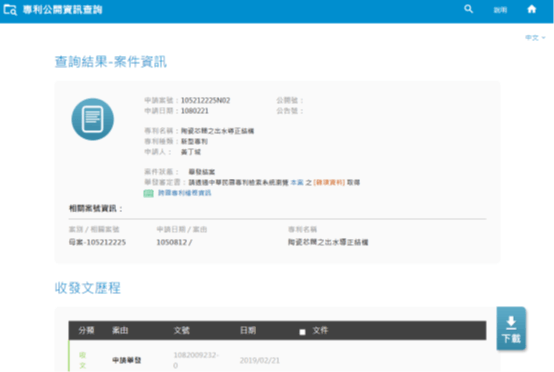Viewport: 554px width, 372px height.
Task: Open the cross-country patent info link
Action: [184, 193]
